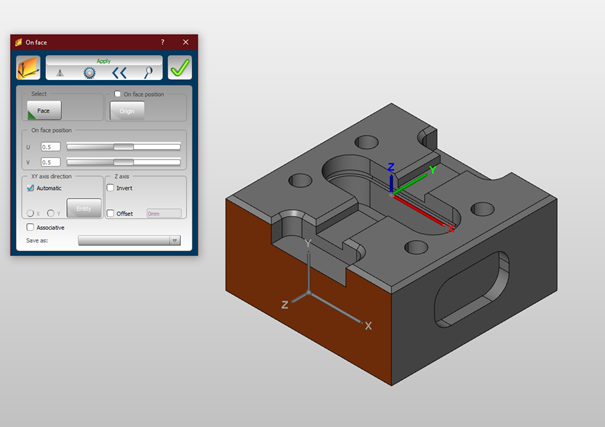Click the magnifier preview icon
Viewport: 605px width, 427px height.
(x=148, y=72)
